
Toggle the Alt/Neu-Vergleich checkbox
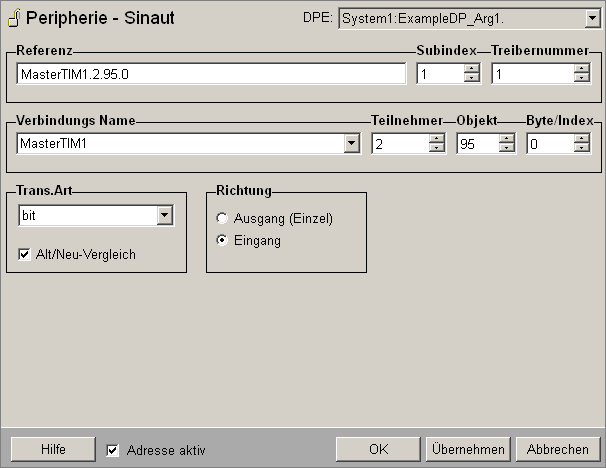click(24, 254)
